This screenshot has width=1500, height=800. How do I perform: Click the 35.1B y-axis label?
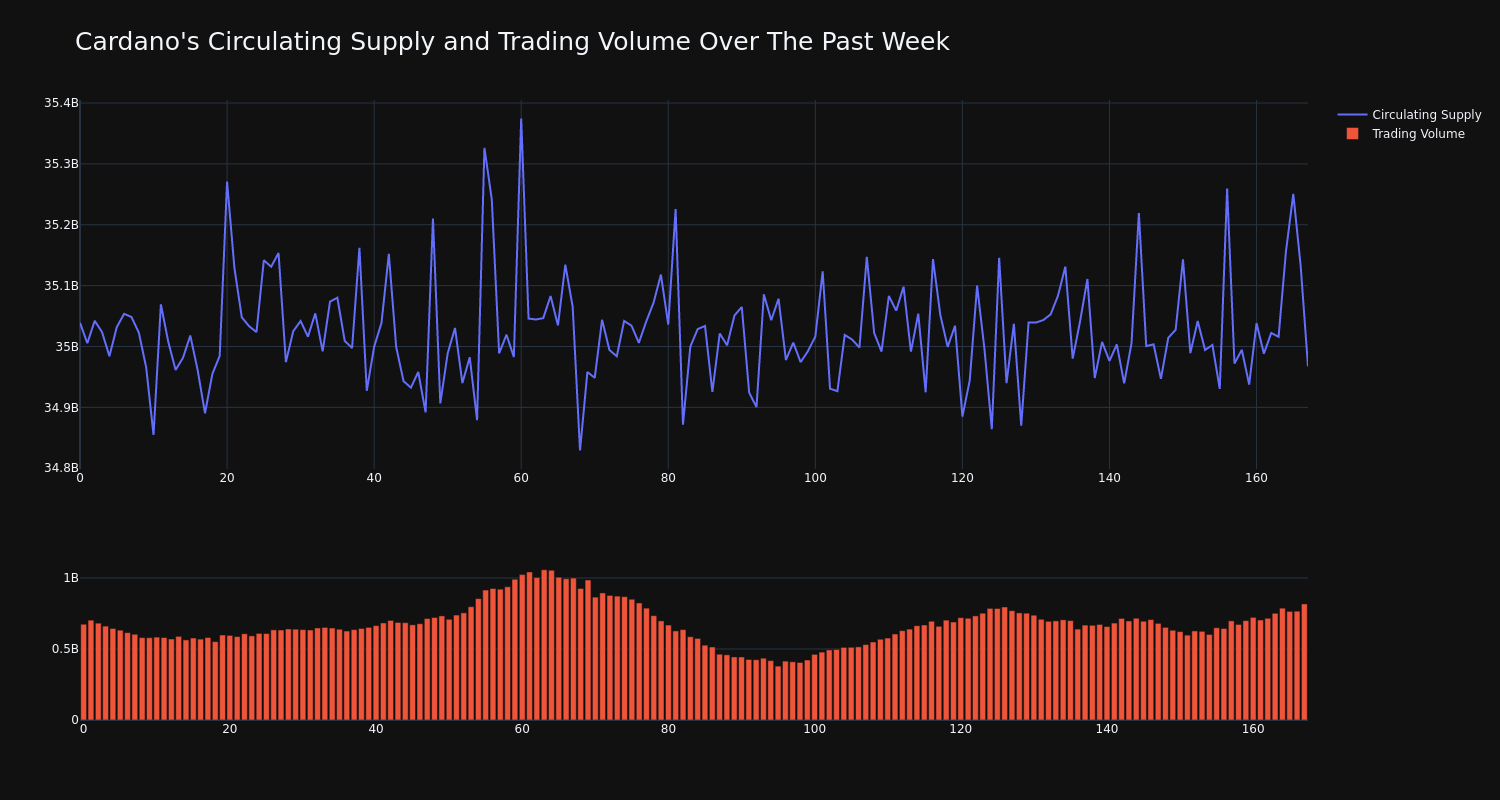tap(61, 286)
